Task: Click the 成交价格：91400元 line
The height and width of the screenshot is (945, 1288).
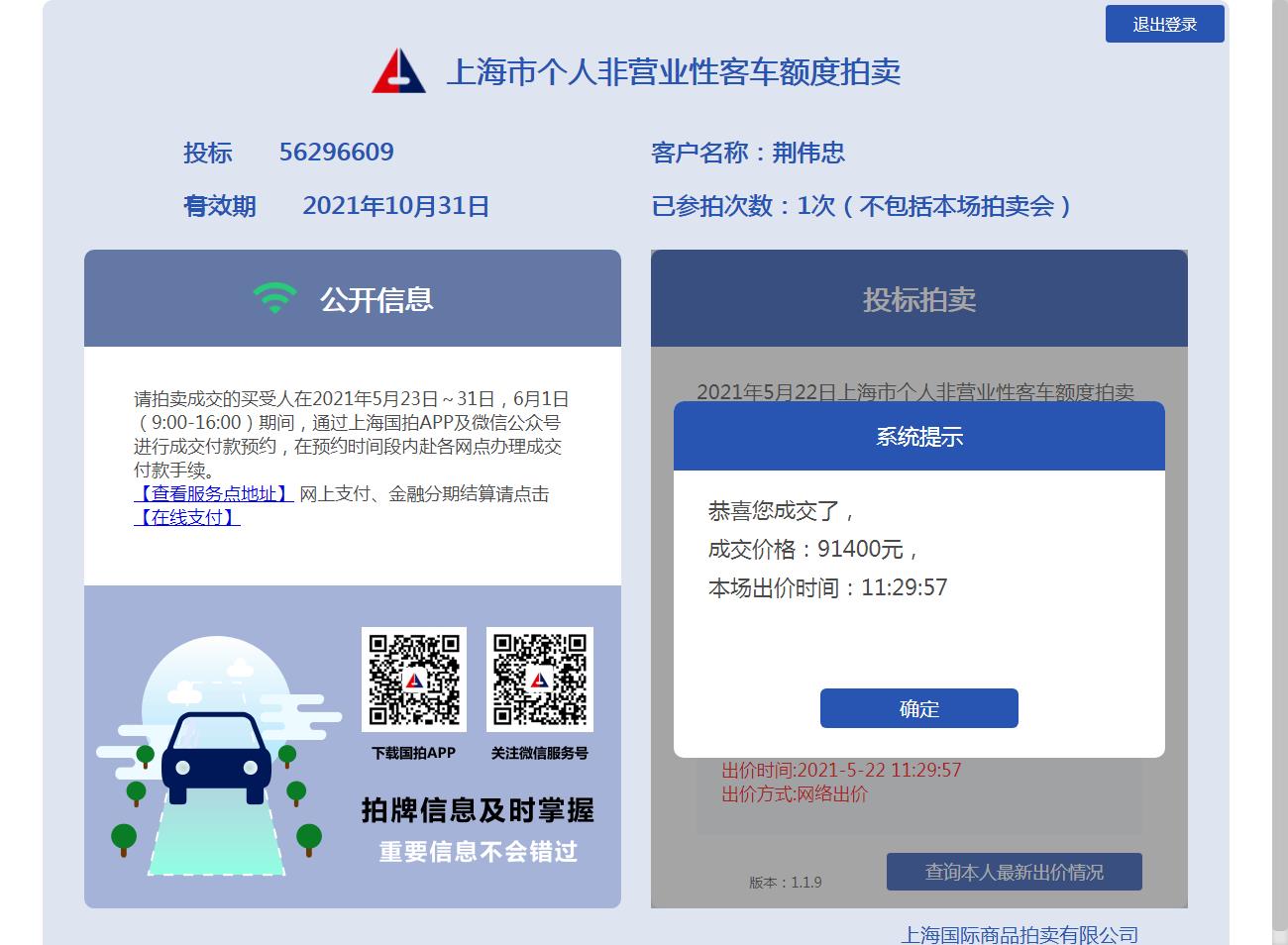Action: 813,549
